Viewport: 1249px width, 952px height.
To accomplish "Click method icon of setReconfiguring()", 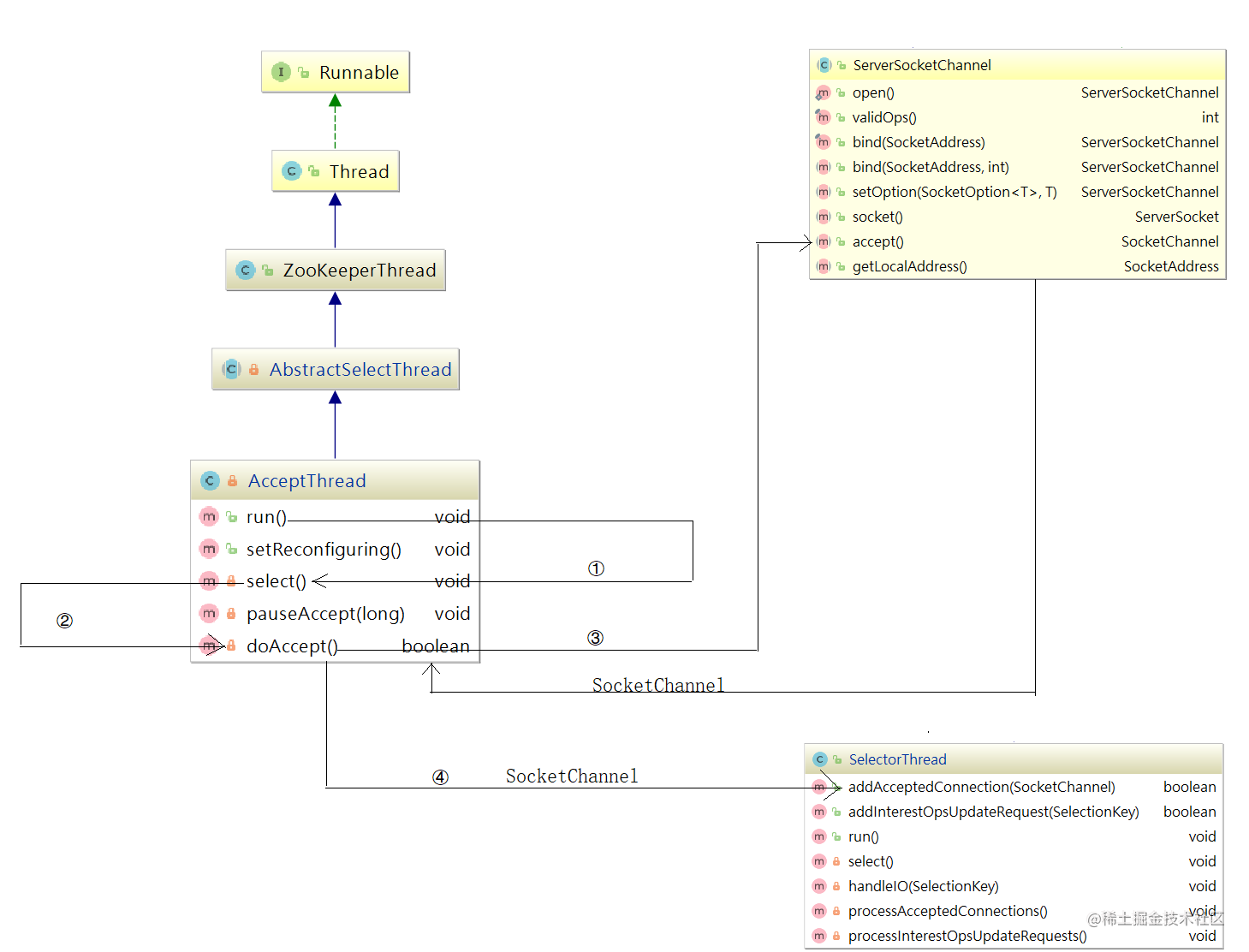I will [209, 549].
